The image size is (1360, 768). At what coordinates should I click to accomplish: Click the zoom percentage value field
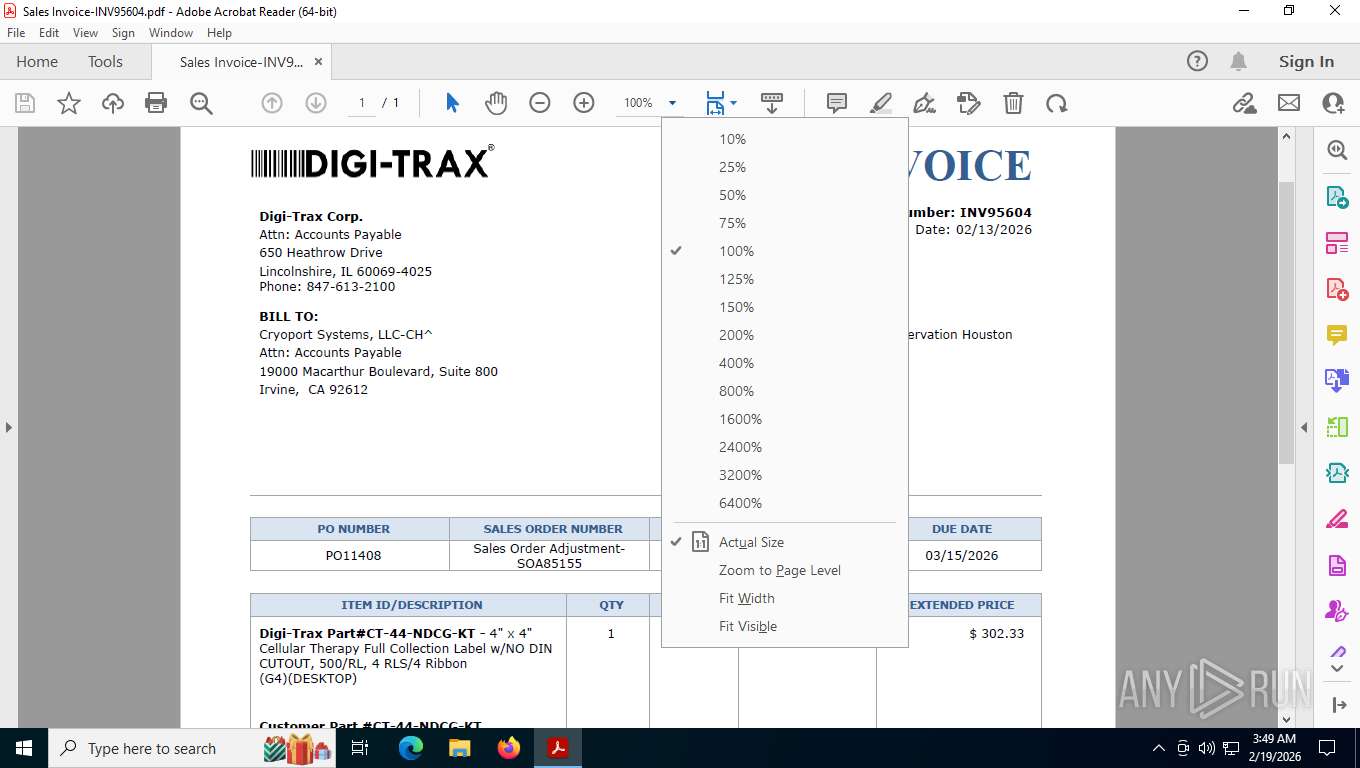(x=638, y=103)
